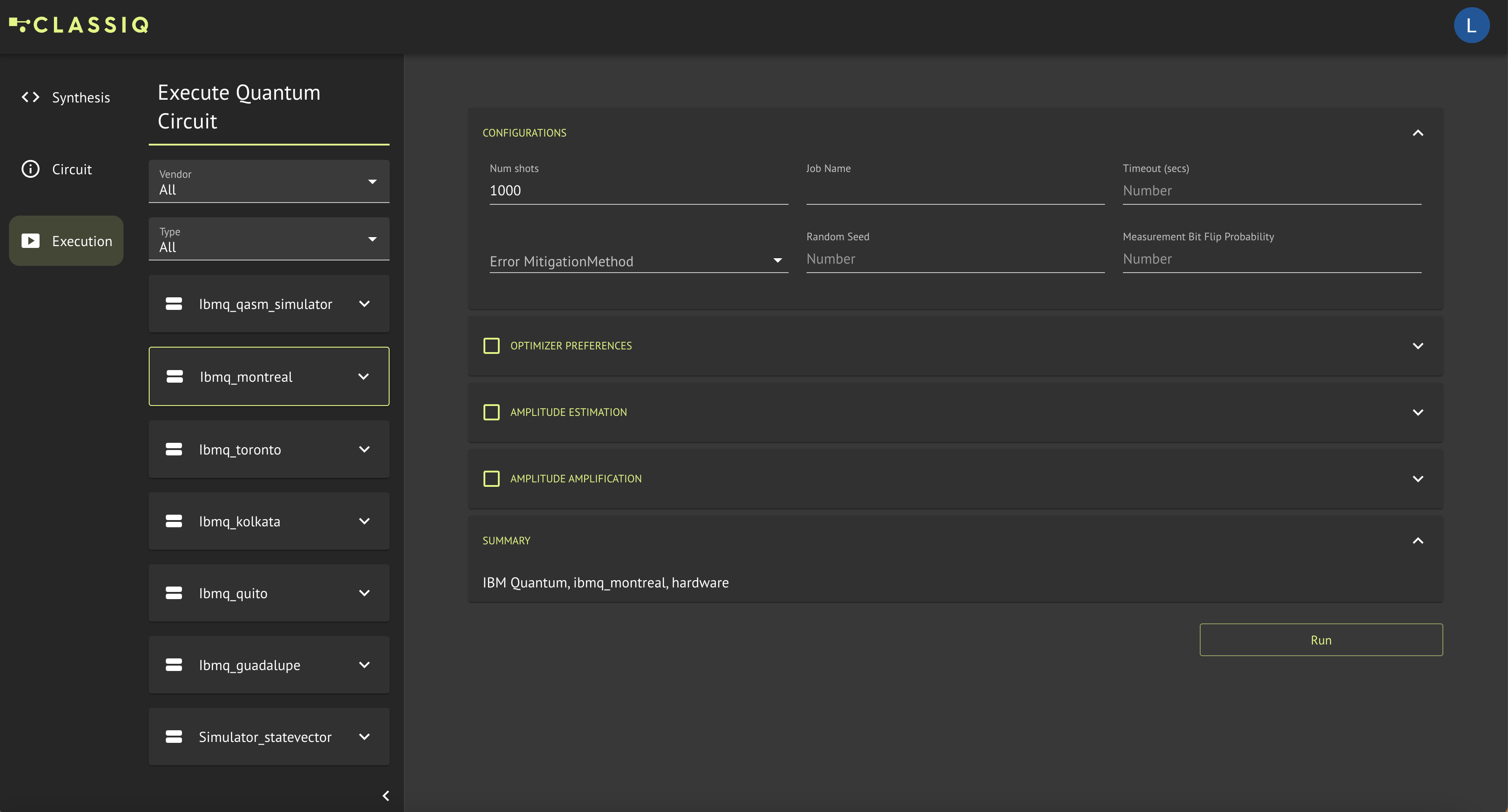Click the Run button

click(x=1321, y=640)
